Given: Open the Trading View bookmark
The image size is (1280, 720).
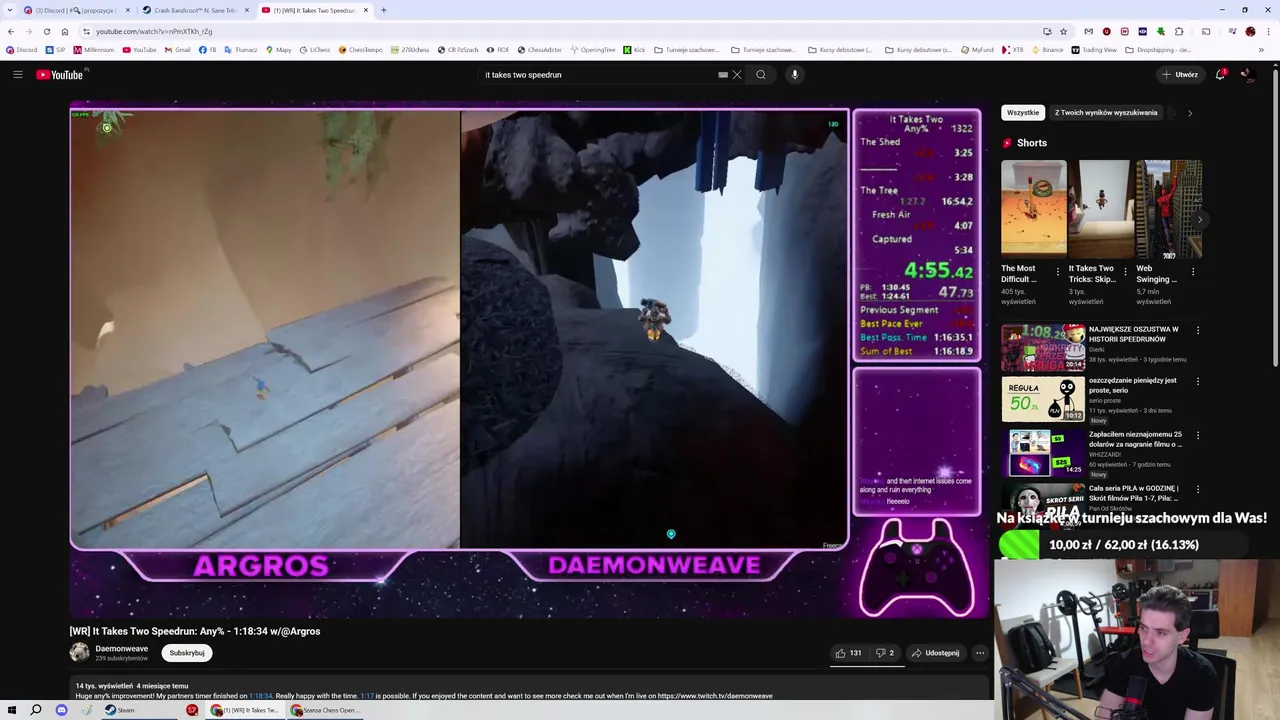Looking at the screenshot, I should 1093,49.
